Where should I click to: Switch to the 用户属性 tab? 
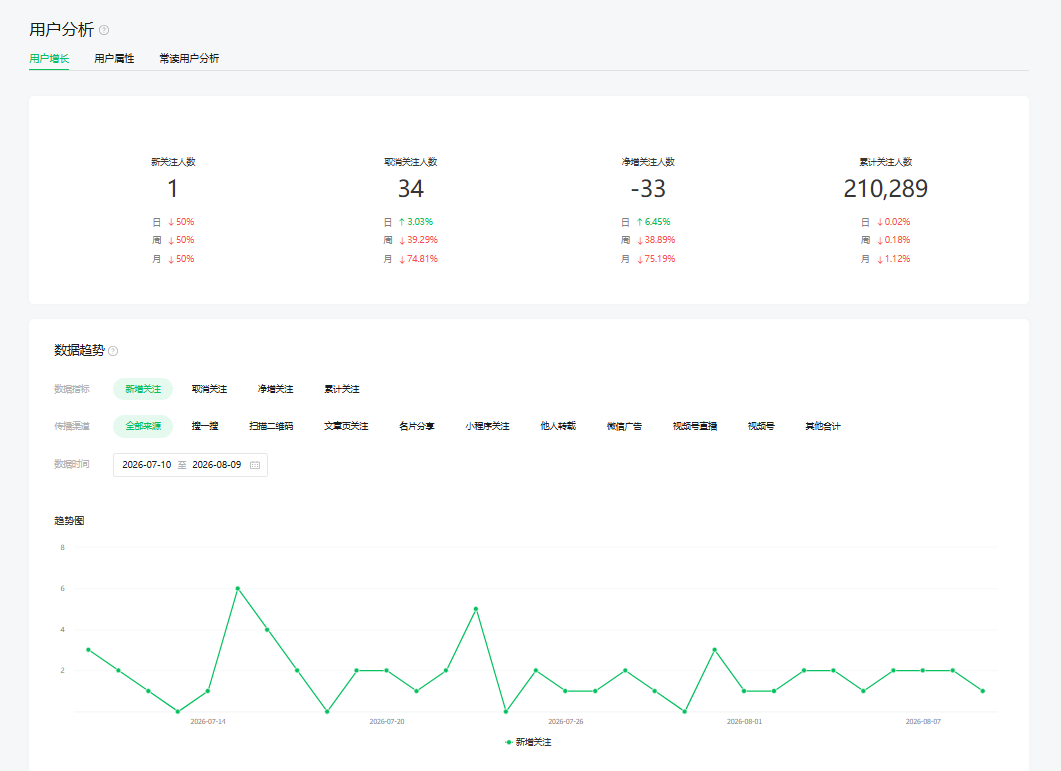114,59
